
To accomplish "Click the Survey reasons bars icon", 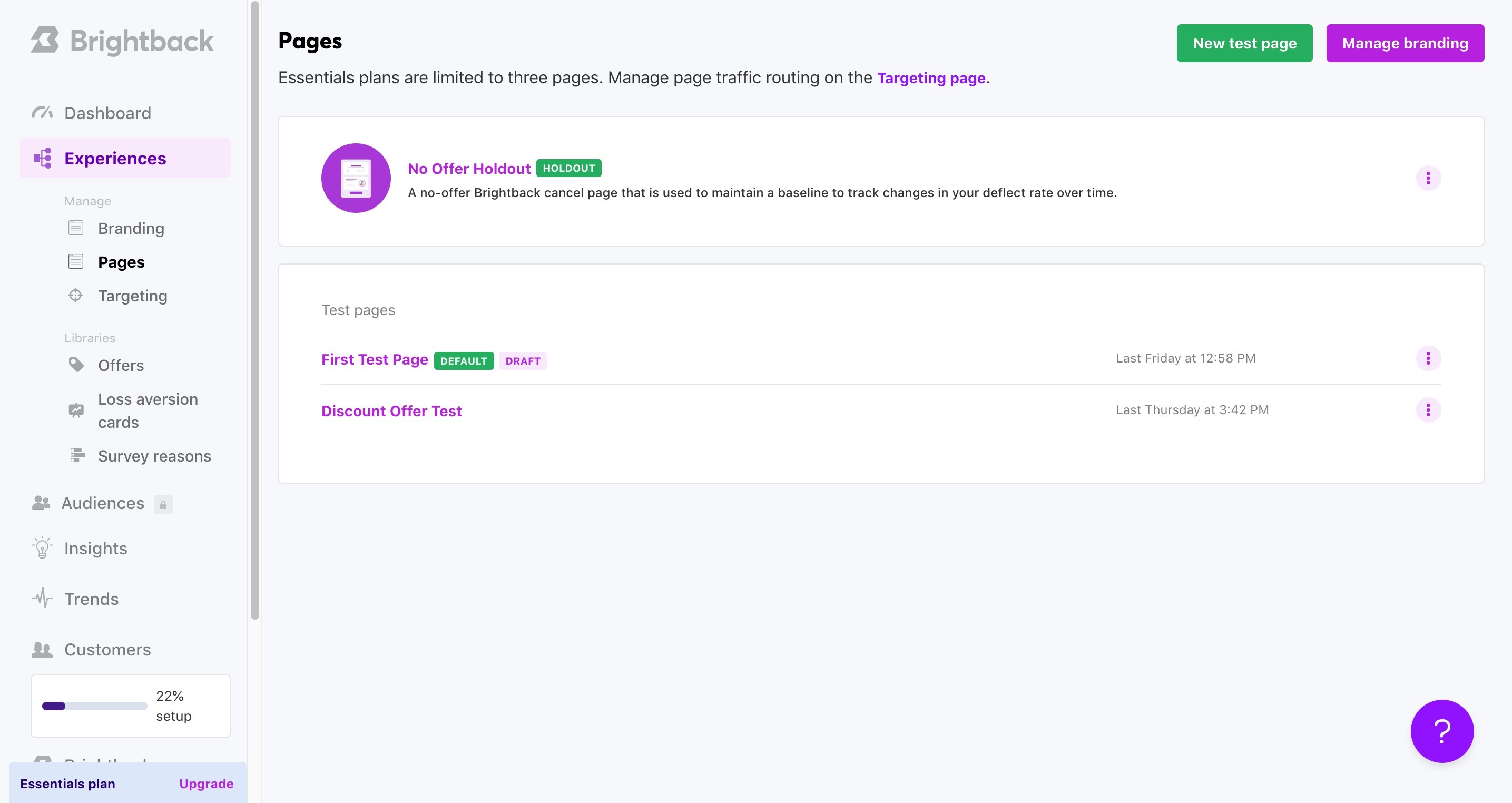I will click(77, 455).
